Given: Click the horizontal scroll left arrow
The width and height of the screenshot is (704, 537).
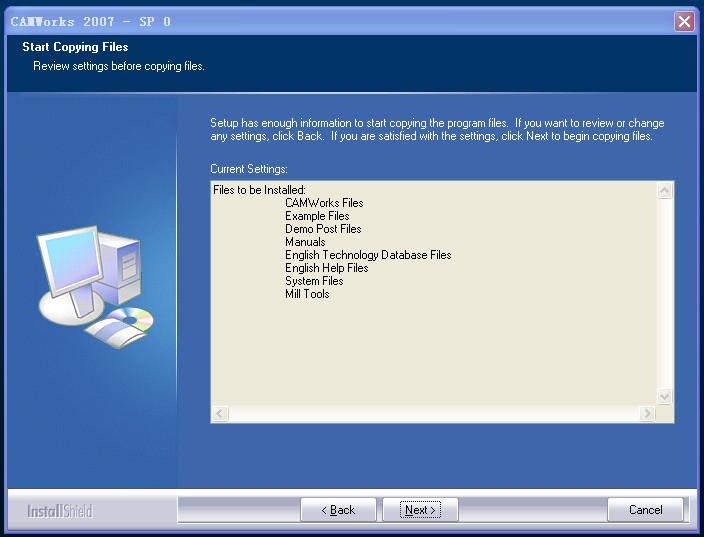Looking at the screenshot, I should (x=220, y=413).
